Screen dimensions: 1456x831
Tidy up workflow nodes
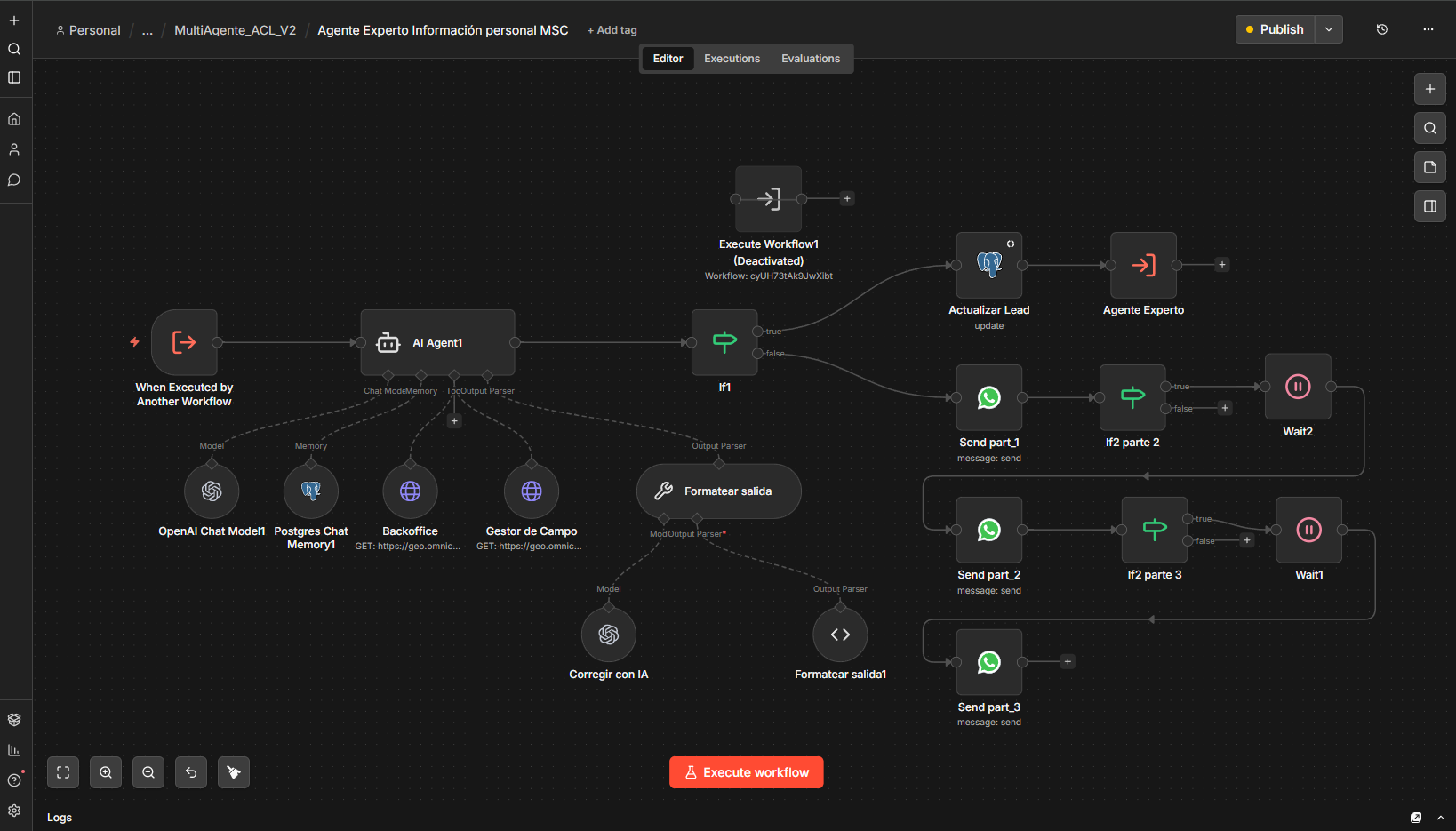tap(234, 772)
